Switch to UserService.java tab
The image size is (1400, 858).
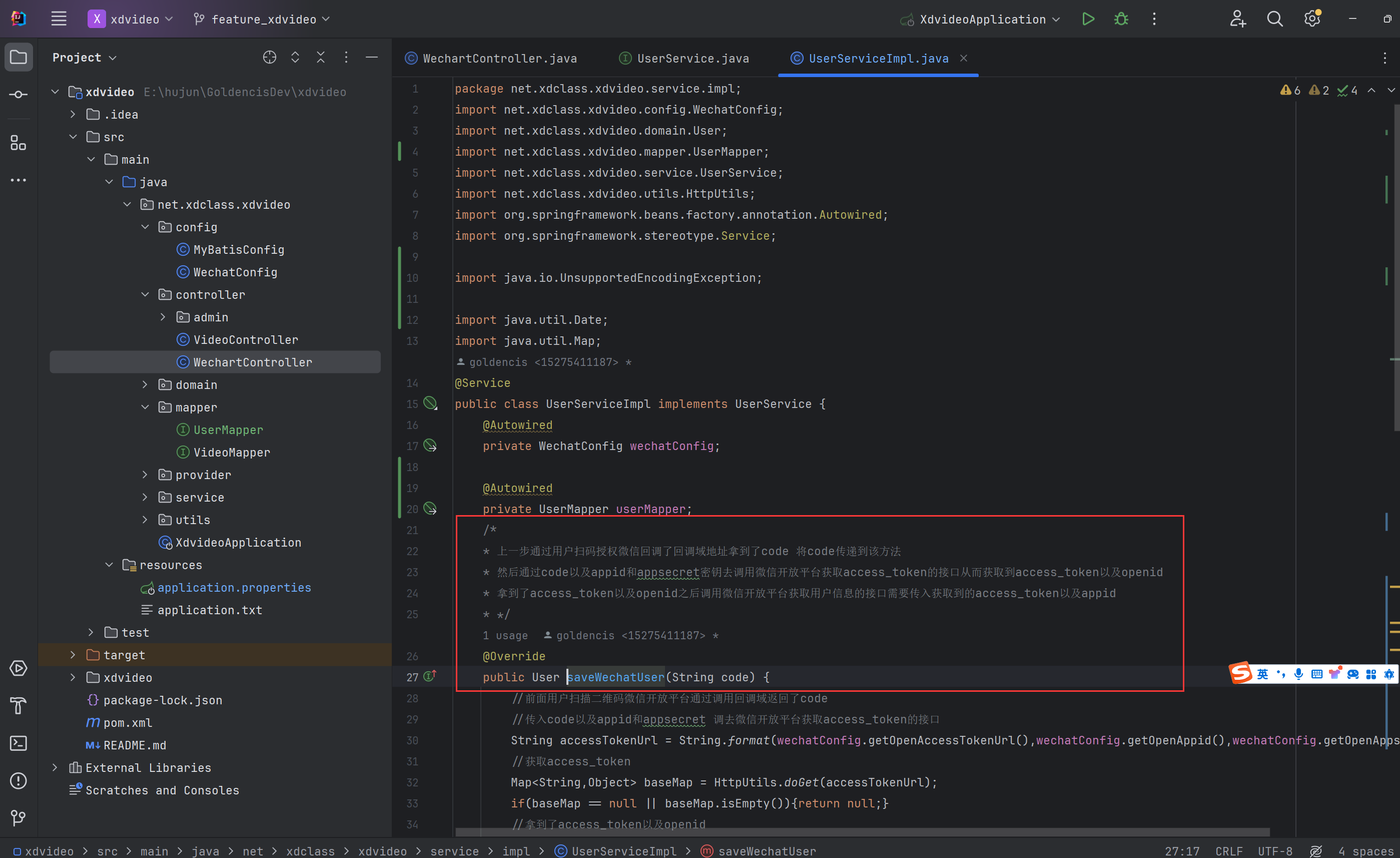[x=684, y=58]
